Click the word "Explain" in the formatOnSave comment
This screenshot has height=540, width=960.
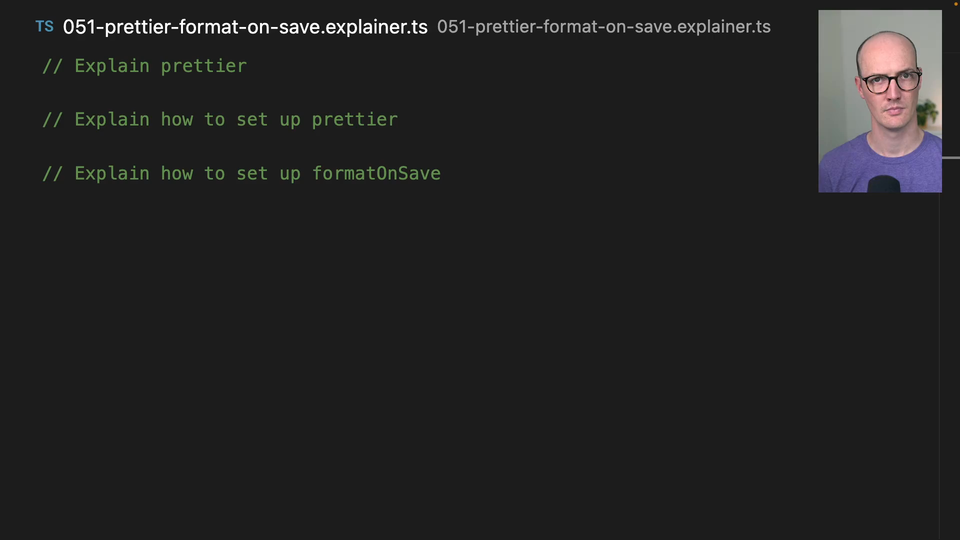tap(112, 173)
